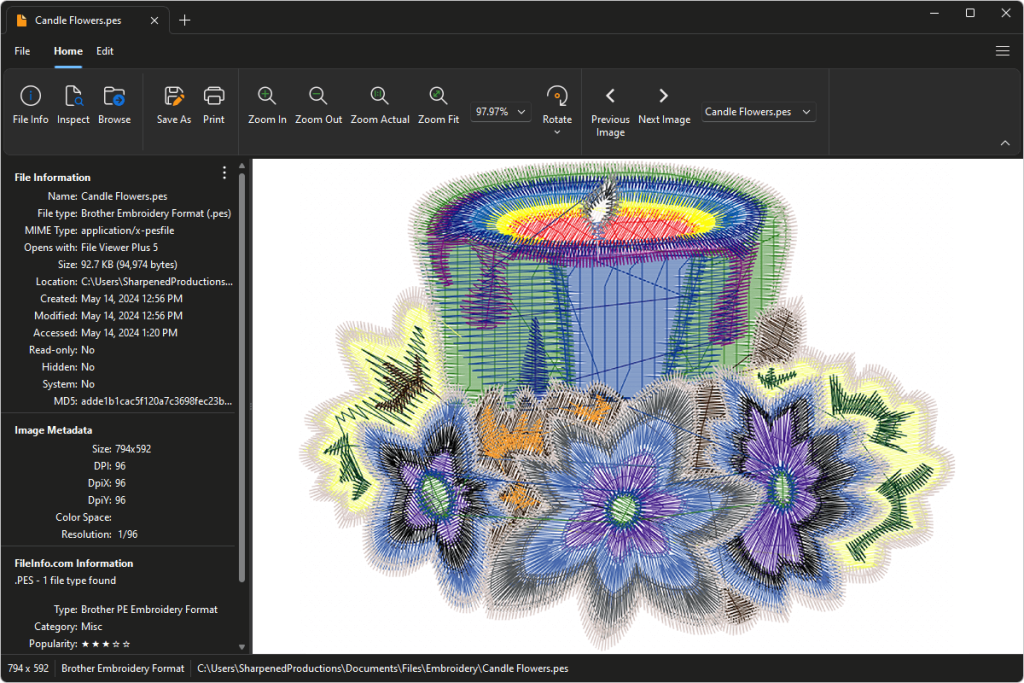Open a new tab with the plus button
1024x683 pixels.
click(184, 19)
